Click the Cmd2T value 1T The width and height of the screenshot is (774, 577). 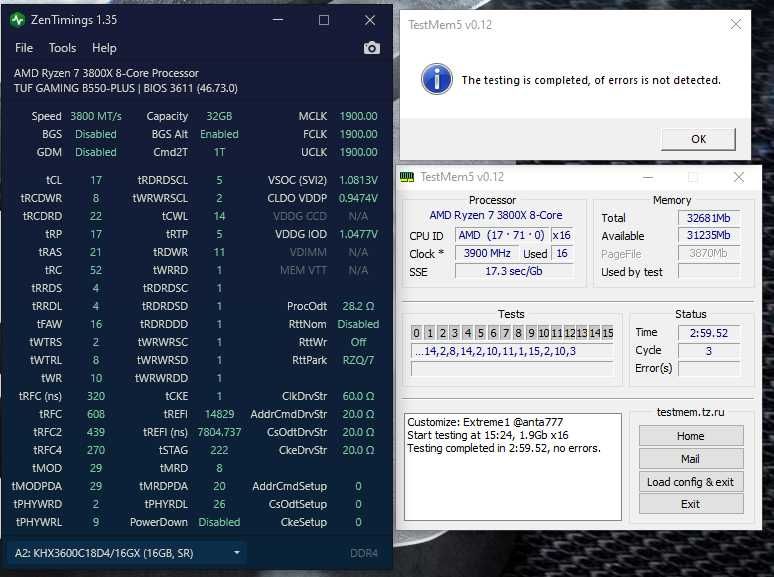(x=219, y=152)
